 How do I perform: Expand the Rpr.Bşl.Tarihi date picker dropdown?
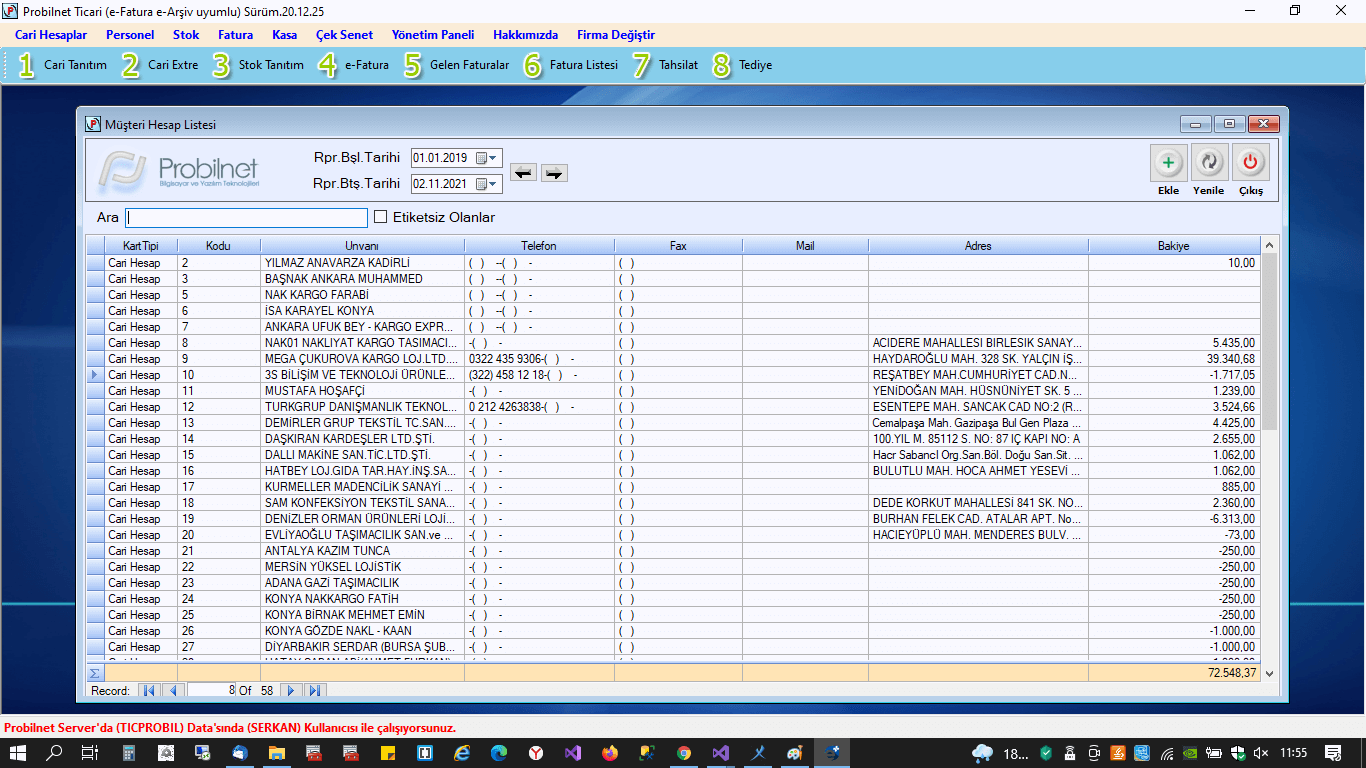487,158
